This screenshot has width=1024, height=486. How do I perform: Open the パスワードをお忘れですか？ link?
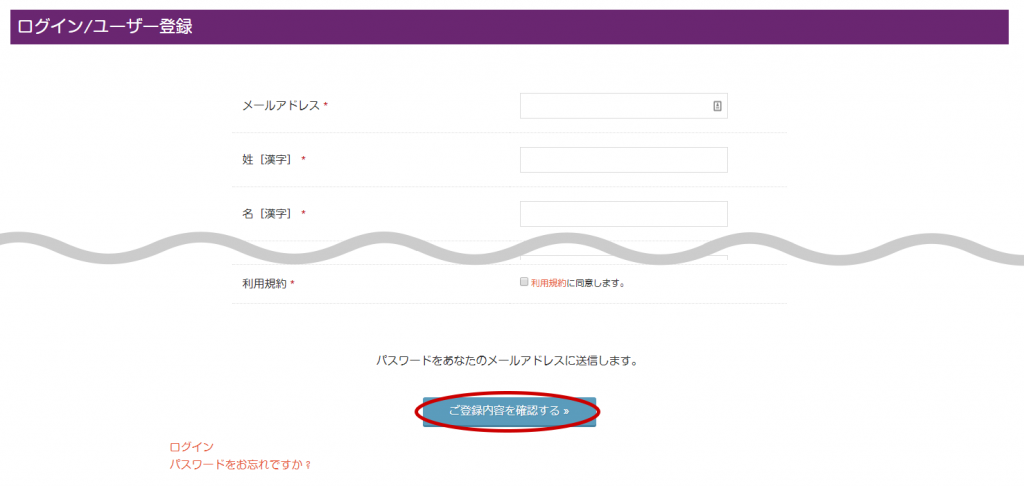241,465
